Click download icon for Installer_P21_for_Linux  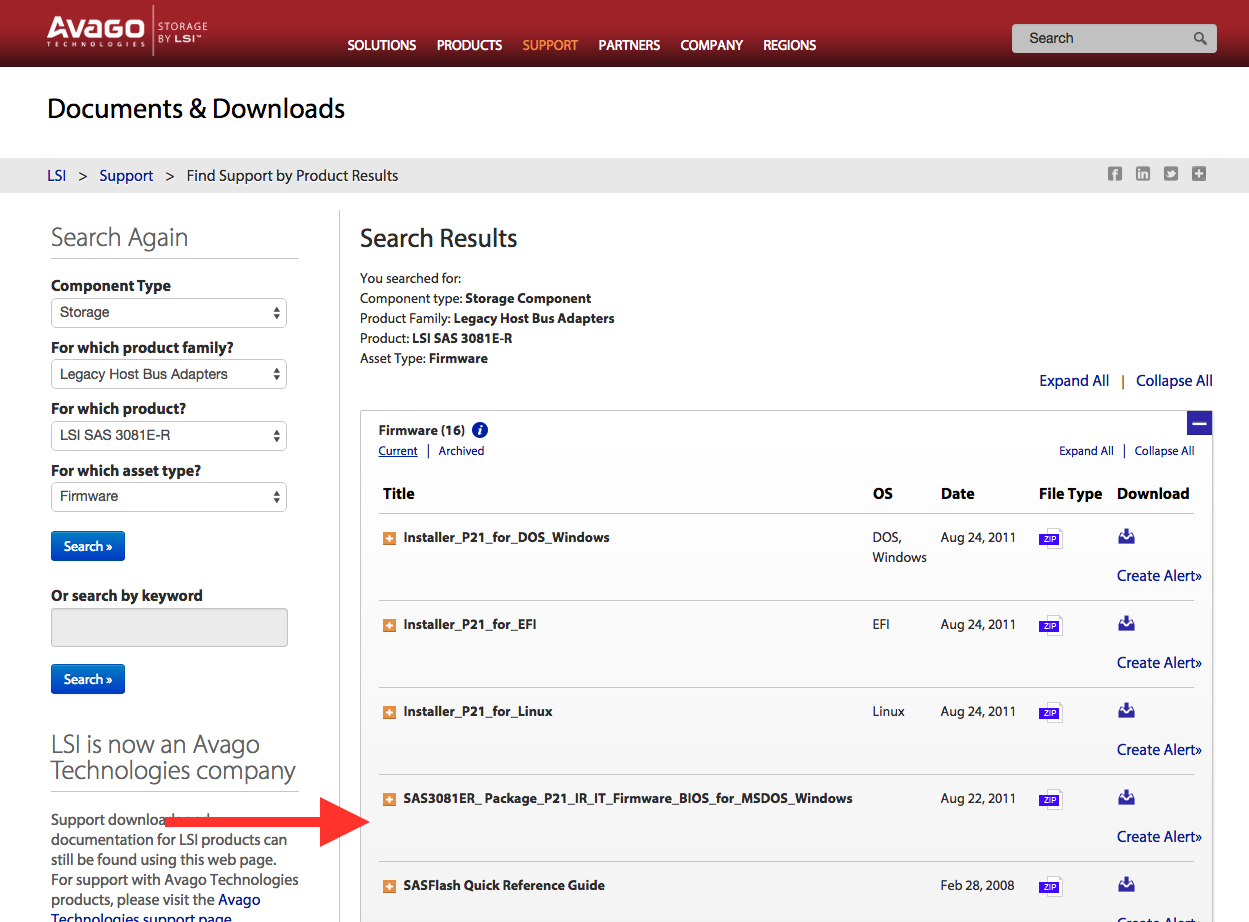point(1126,711)
